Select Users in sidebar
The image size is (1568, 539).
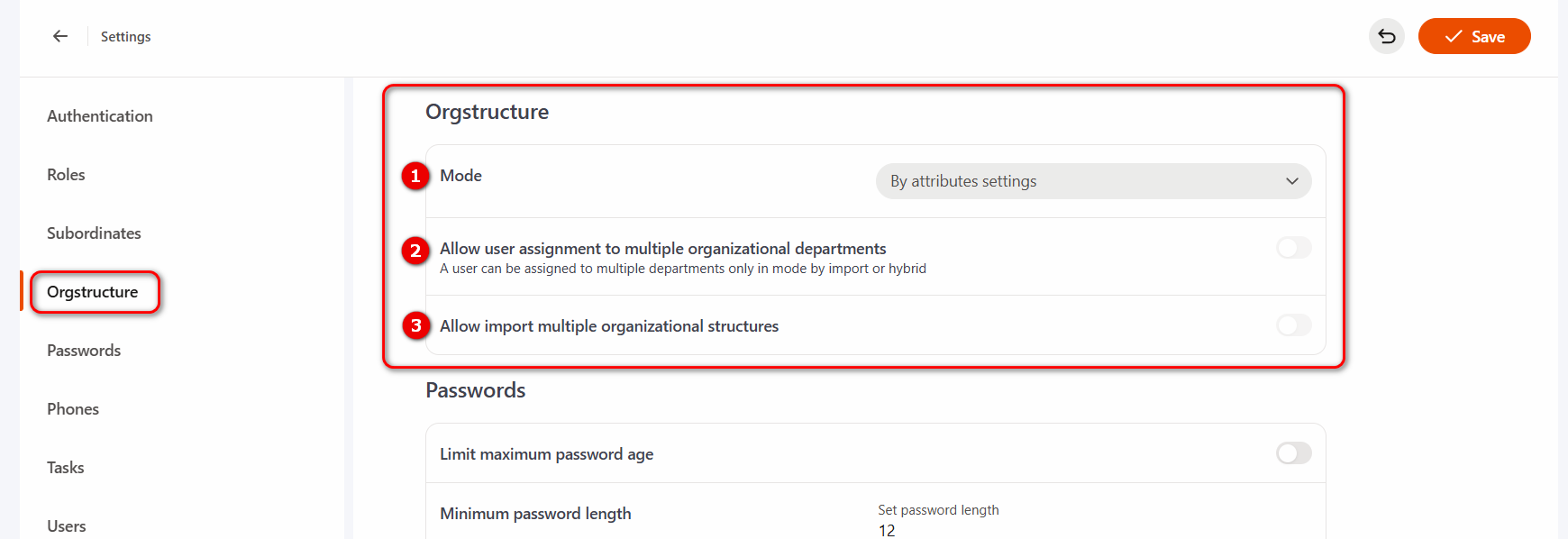[x=67, y=526]
